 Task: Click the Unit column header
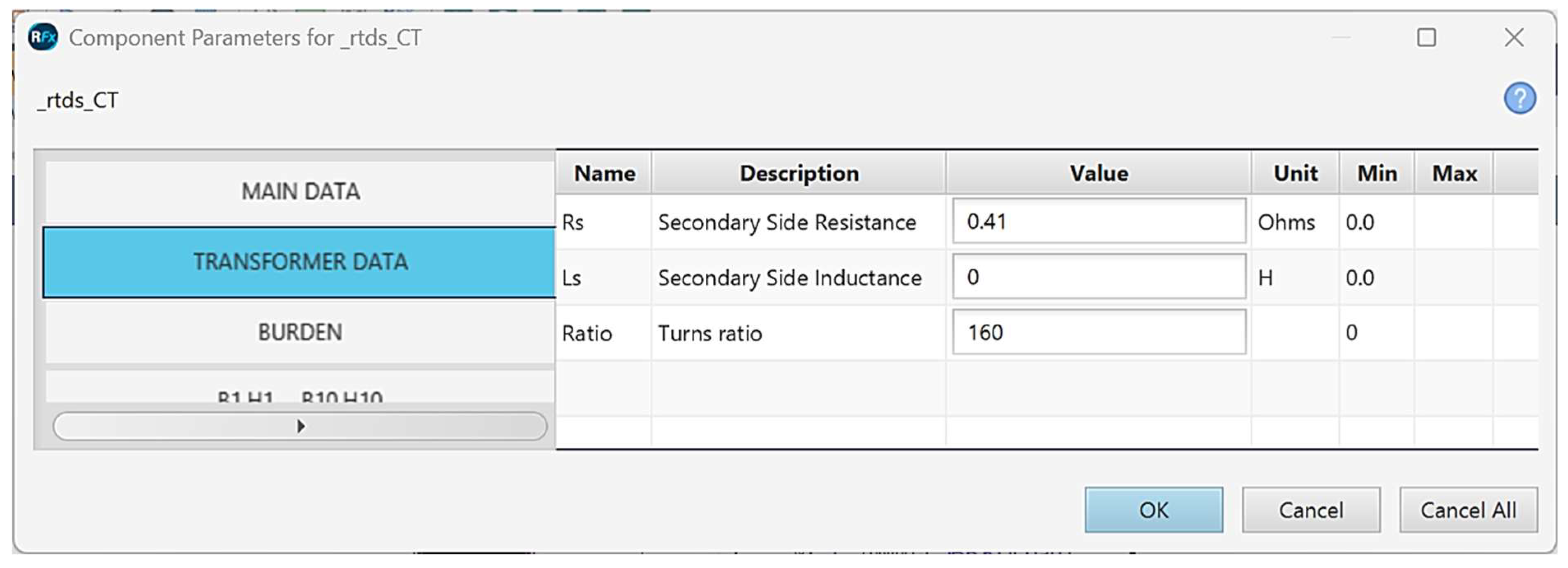coord(1295,174)
